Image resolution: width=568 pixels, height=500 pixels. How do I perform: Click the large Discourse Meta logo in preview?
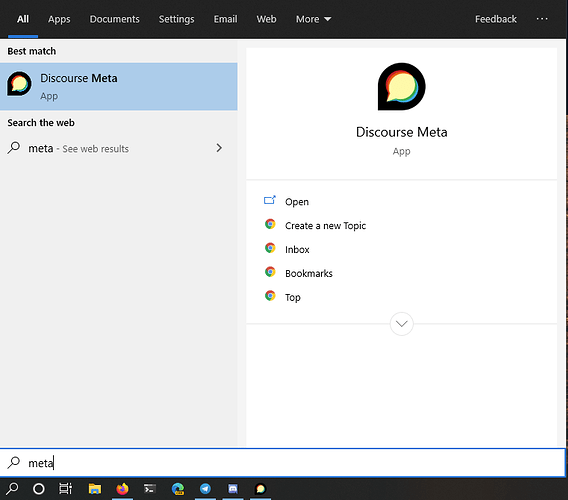[x=401, y=87]
